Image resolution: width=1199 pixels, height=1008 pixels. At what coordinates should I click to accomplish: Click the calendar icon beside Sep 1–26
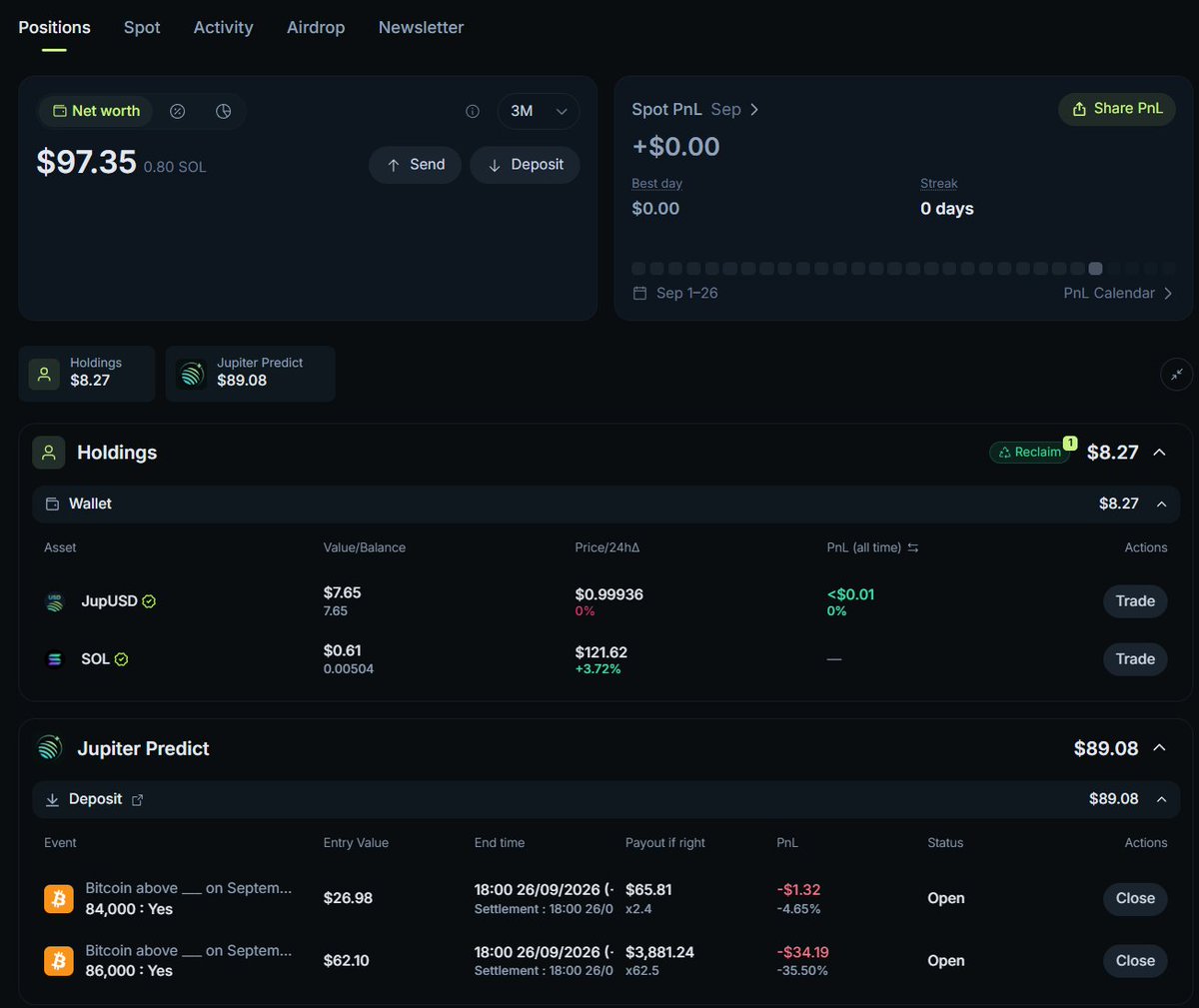click(x=640, y=293)
